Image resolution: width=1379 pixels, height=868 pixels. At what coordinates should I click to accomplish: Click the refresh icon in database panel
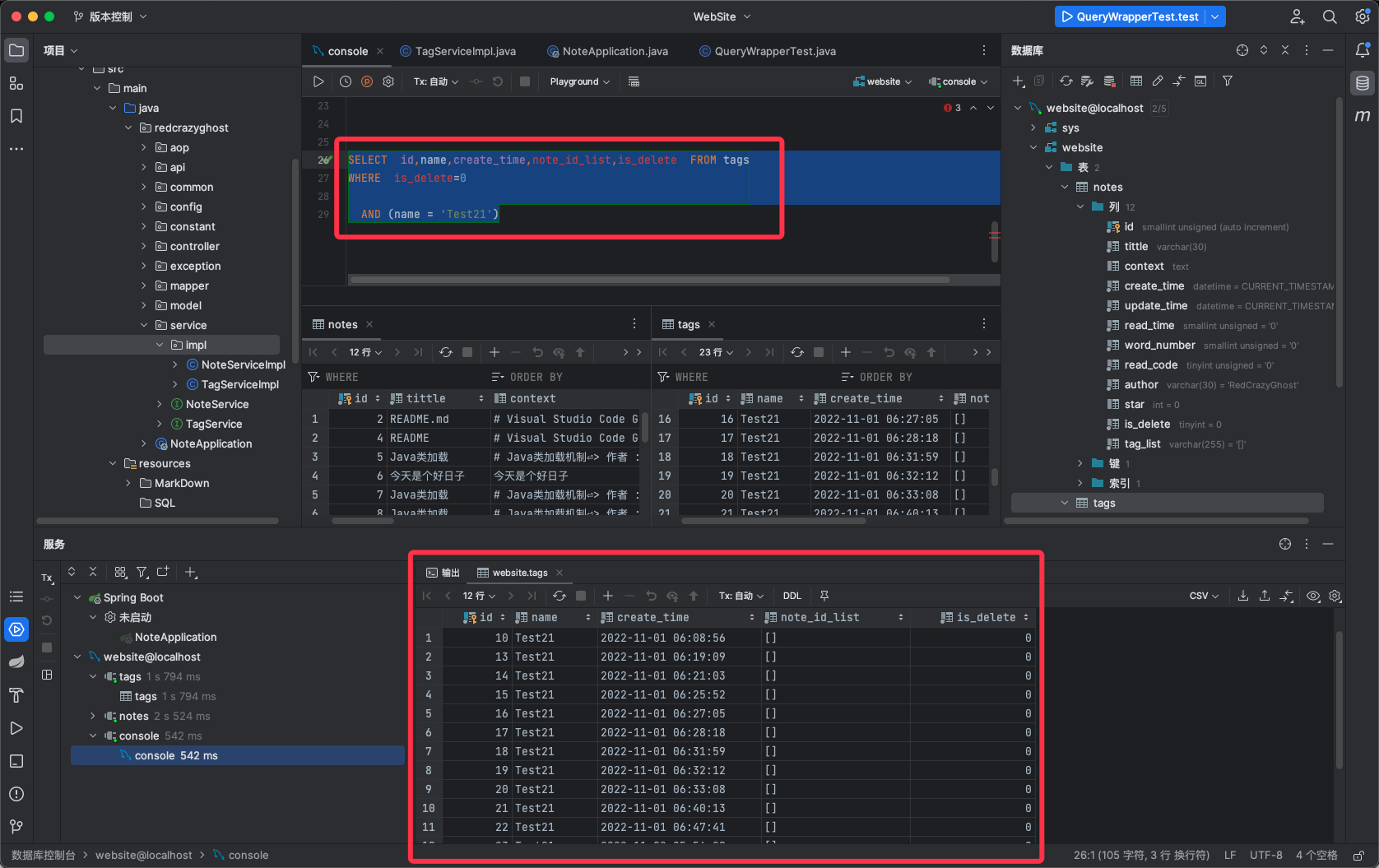click(x=1066, y=81)
